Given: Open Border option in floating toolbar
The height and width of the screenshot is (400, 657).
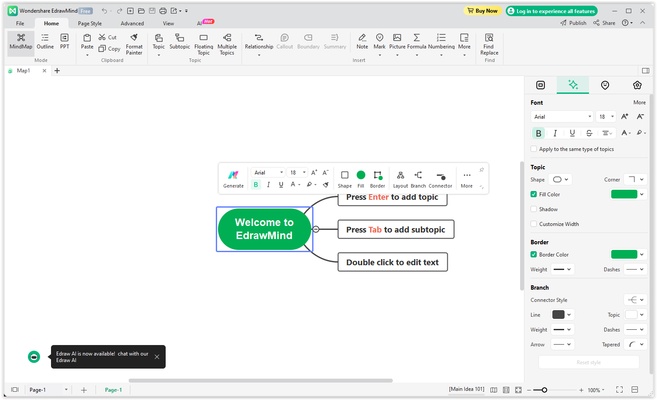Looking at the screenshot, I should point(378,179).
